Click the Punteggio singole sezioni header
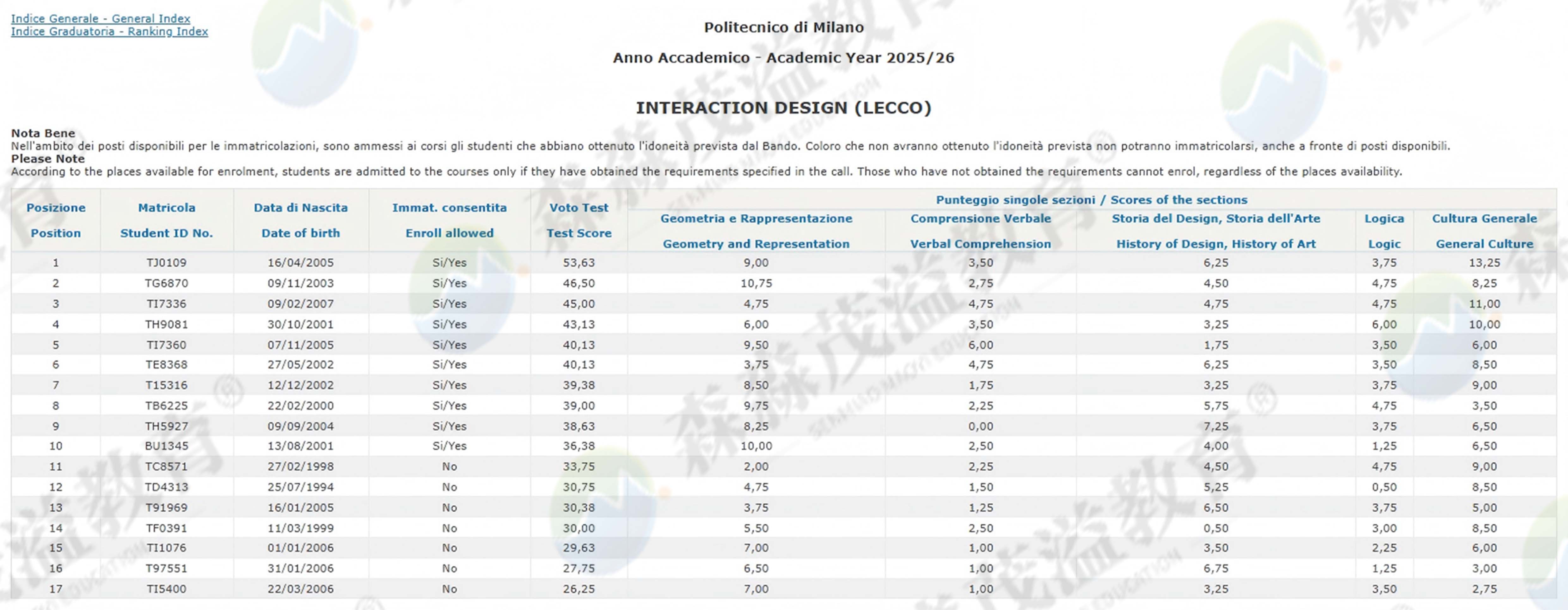The height and width of the screenshot is (610, 1568). tap(1091, 200)
